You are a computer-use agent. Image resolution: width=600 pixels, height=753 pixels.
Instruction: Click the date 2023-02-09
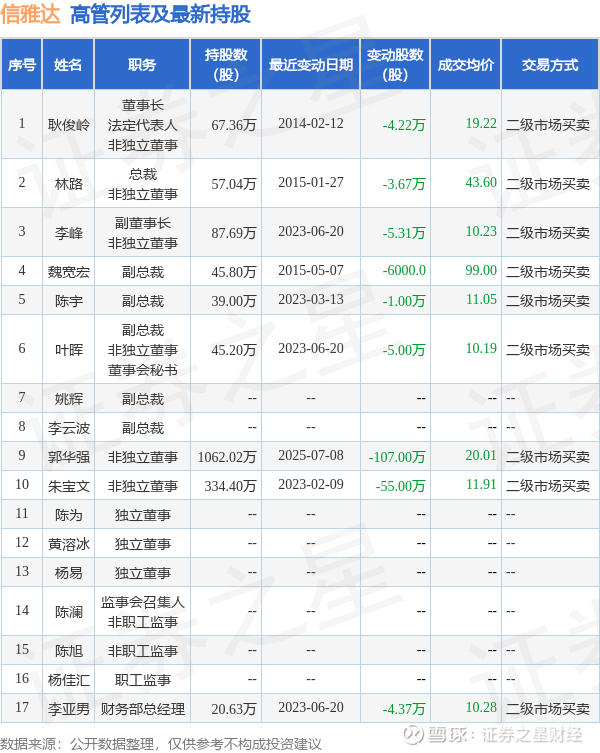[311, 484]
